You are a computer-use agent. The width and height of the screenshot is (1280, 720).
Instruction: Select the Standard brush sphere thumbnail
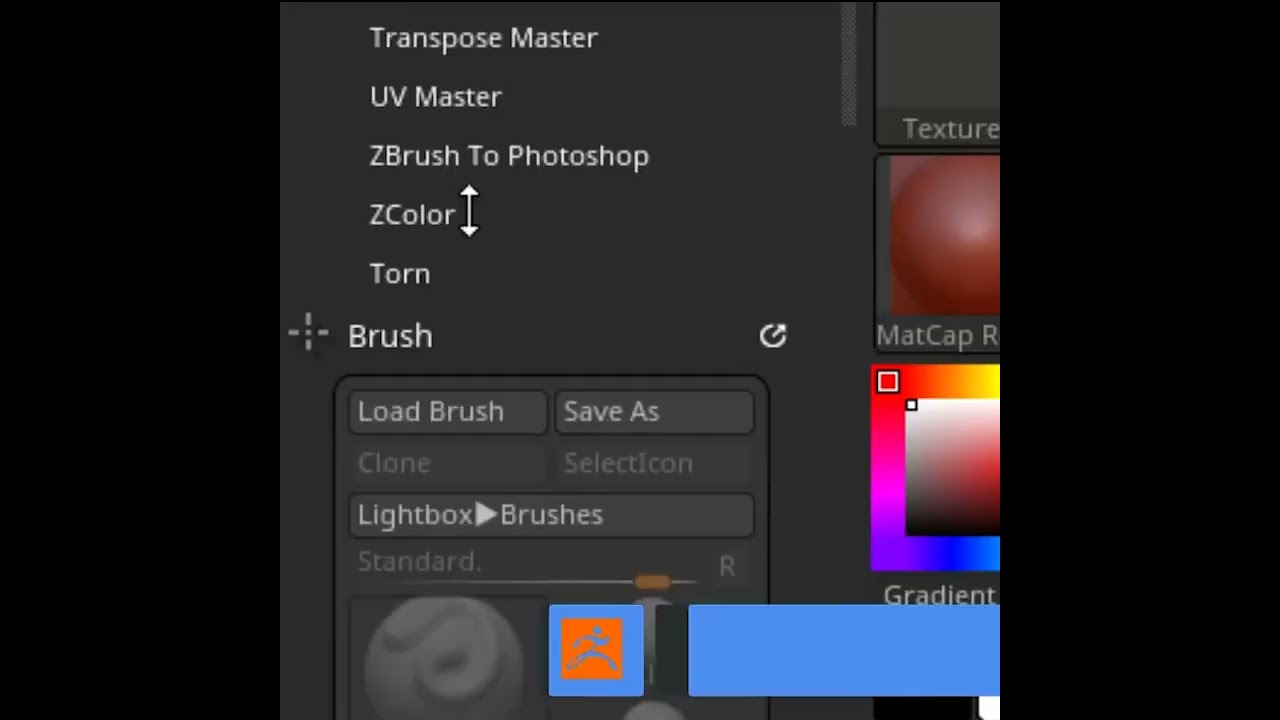[x=444, y=655]
